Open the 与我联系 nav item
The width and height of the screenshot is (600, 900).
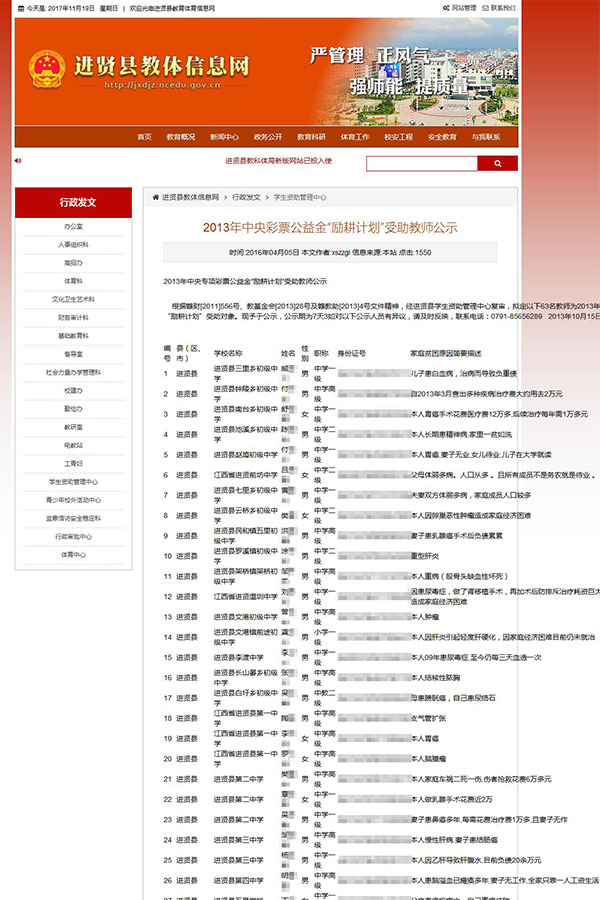click(x=486, y=137)
